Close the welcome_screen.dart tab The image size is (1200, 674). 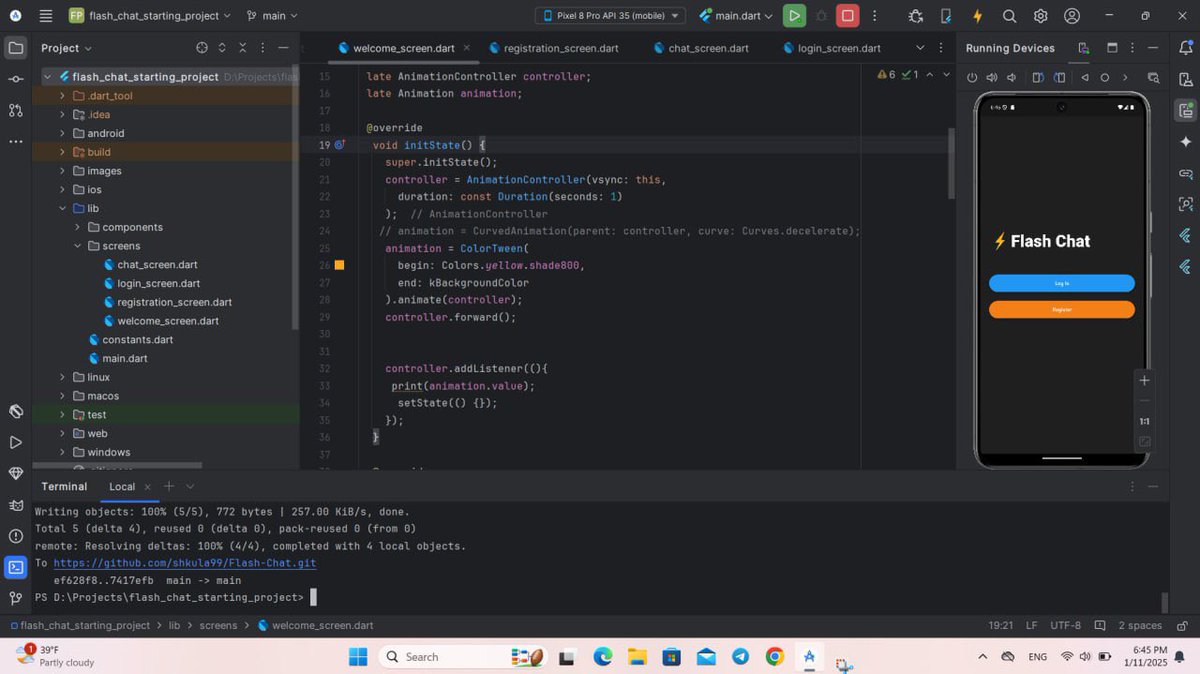tap(466, 48)
